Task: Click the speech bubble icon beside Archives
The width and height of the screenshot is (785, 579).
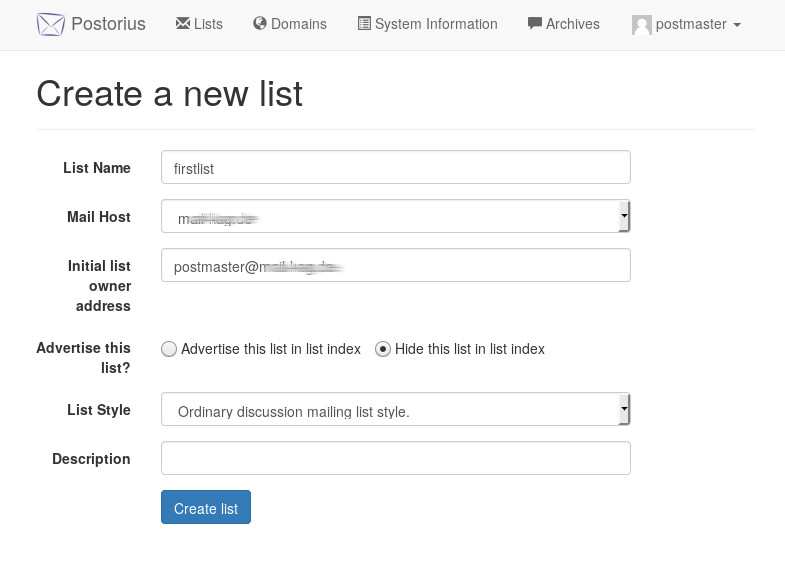Action: coord(534,24)
